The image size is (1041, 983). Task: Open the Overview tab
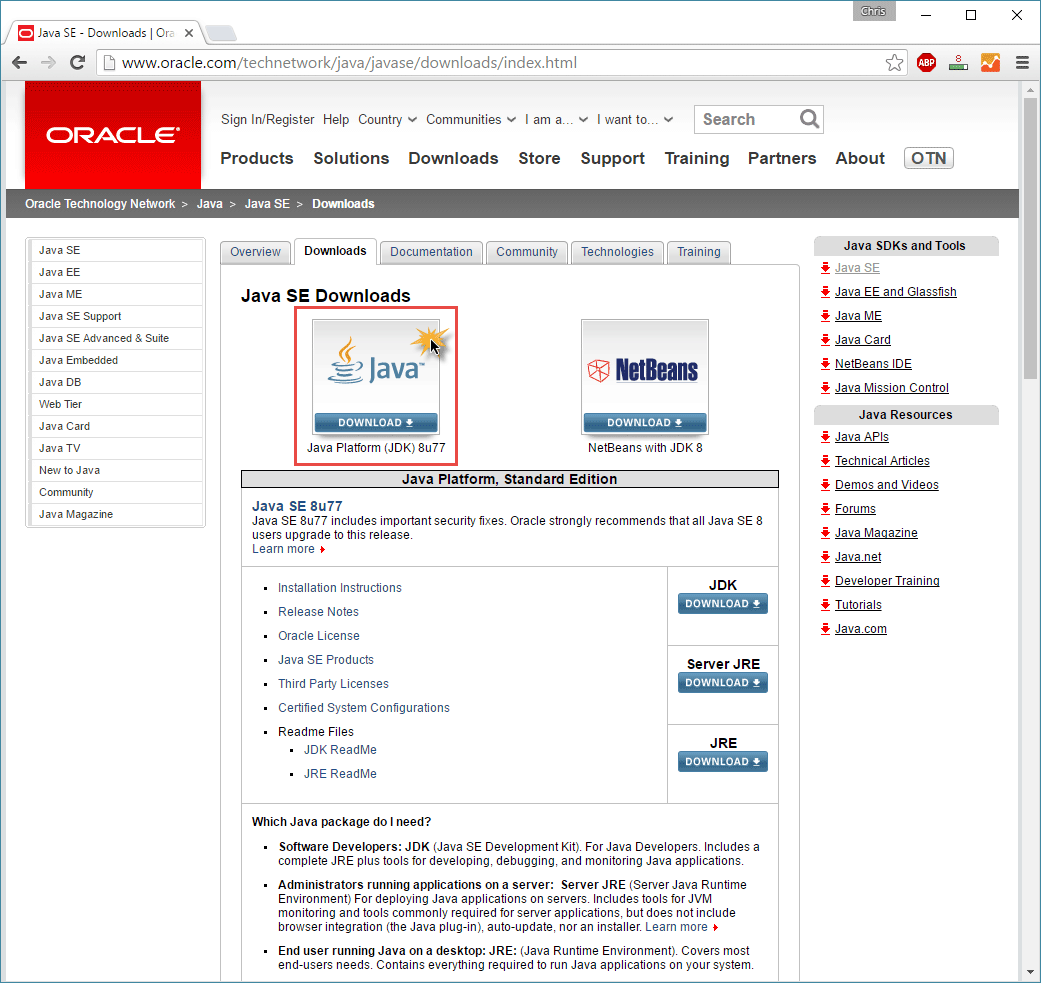pyautogui.click(x=256, y=252)
